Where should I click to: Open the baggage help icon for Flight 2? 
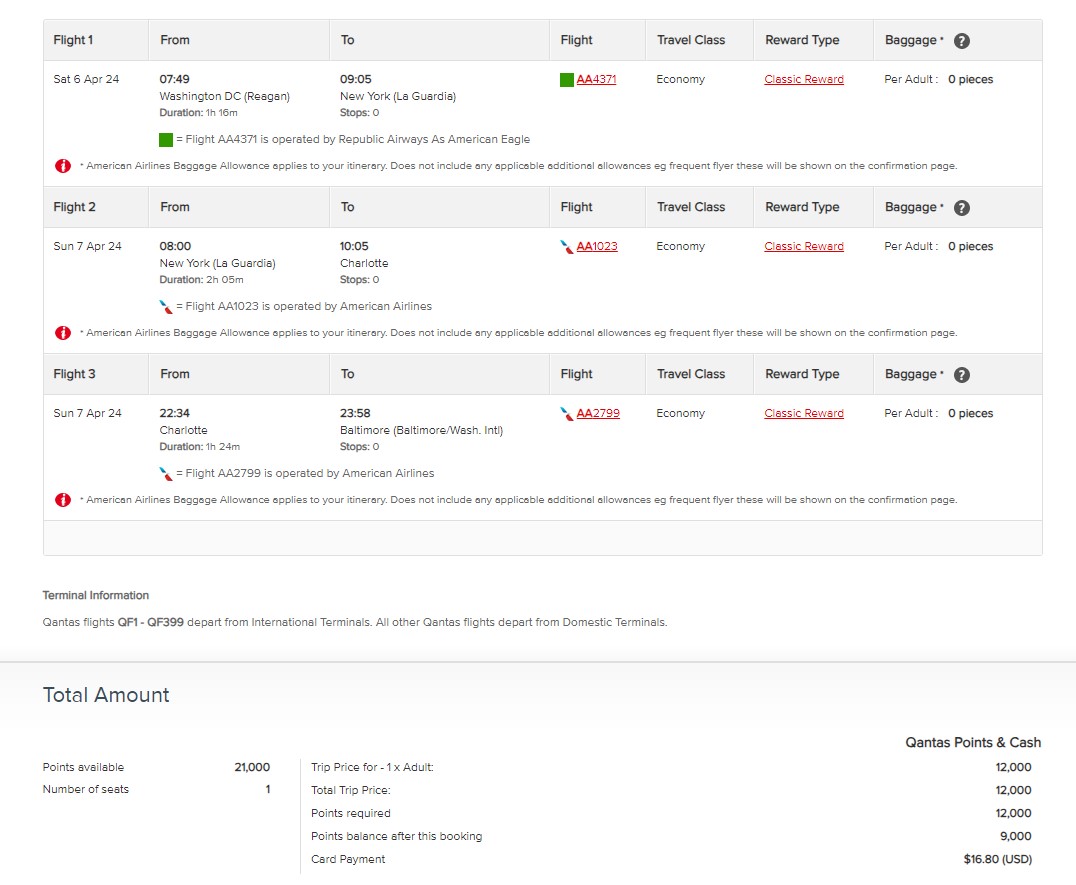tap(961, 207)
